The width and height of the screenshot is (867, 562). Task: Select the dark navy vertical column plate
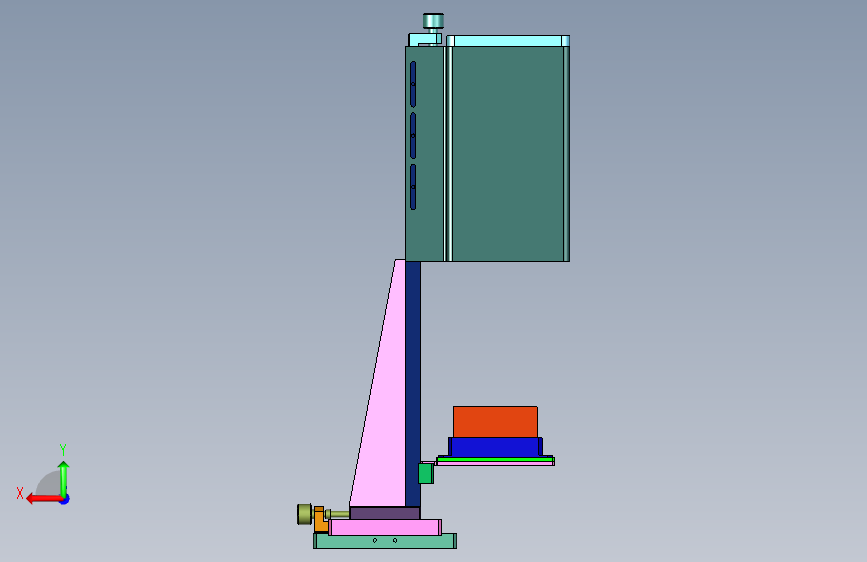413,384
